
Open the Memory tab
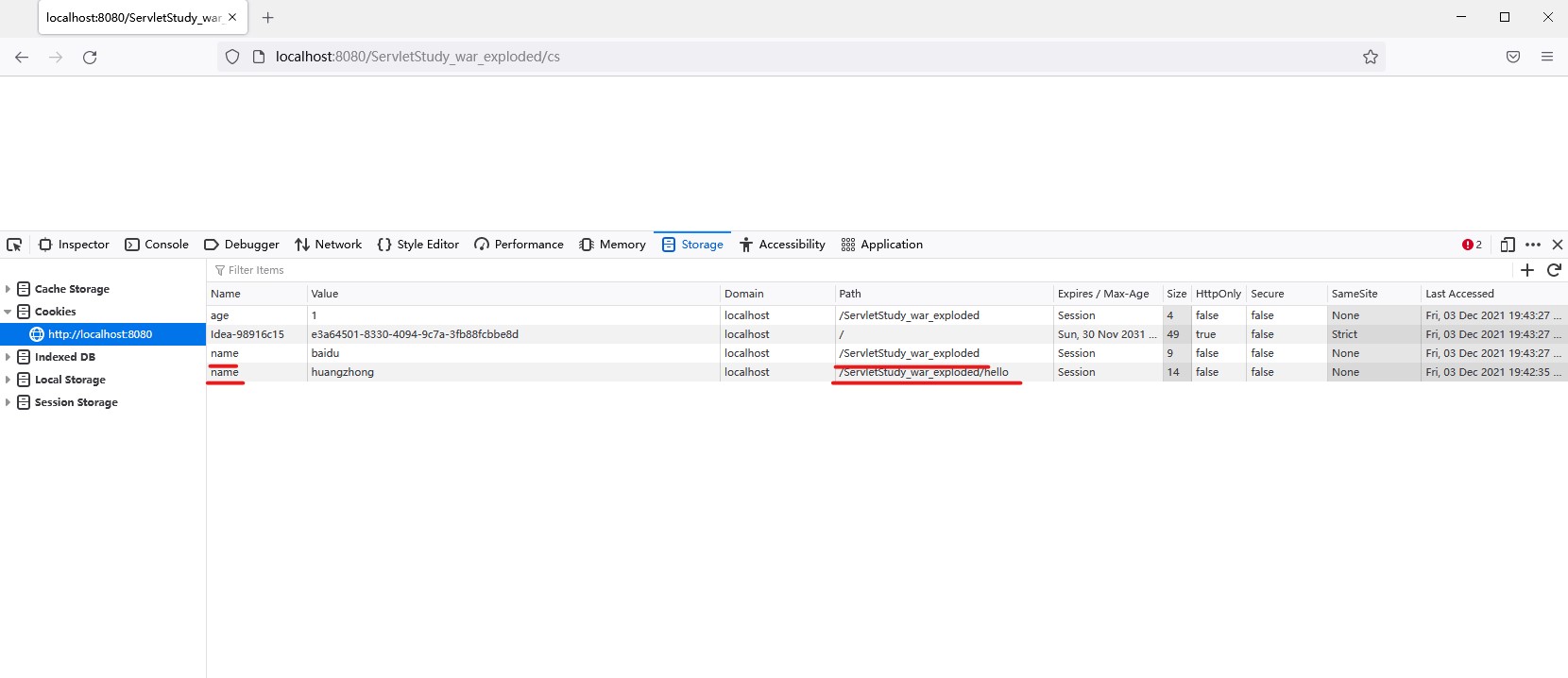[612, 245]
